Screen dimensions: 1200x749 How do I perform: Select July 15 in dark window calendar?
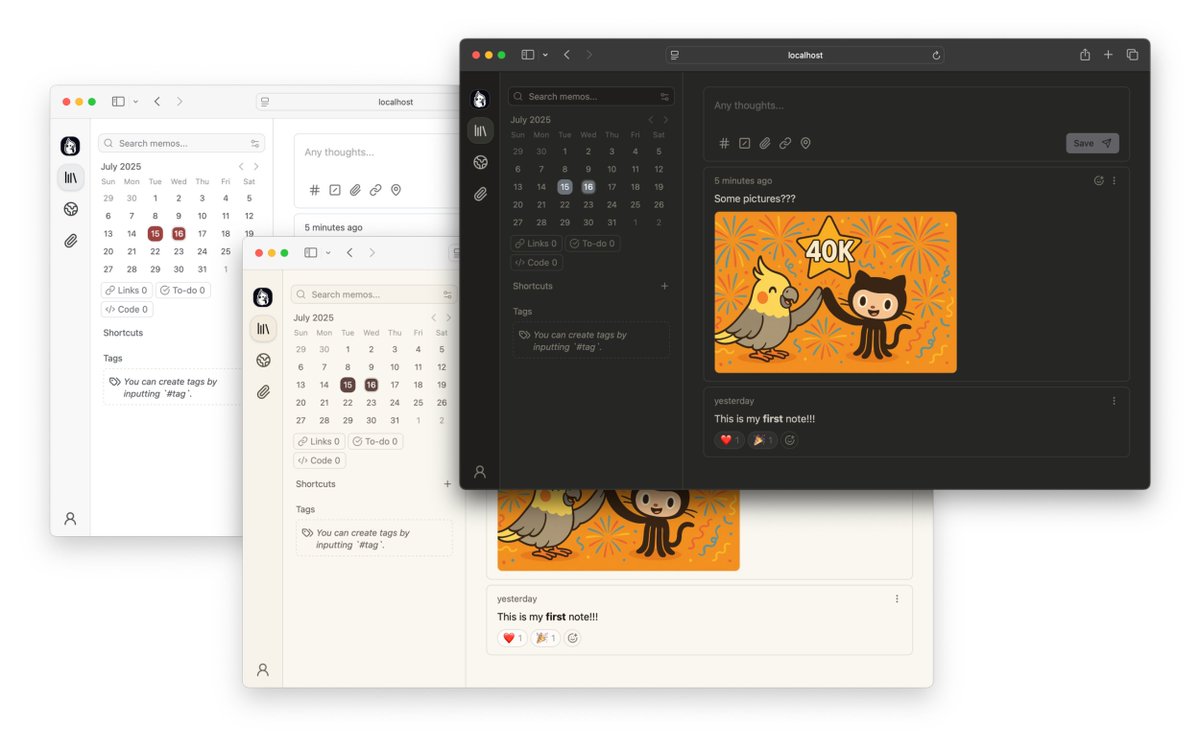coord(565,187)
